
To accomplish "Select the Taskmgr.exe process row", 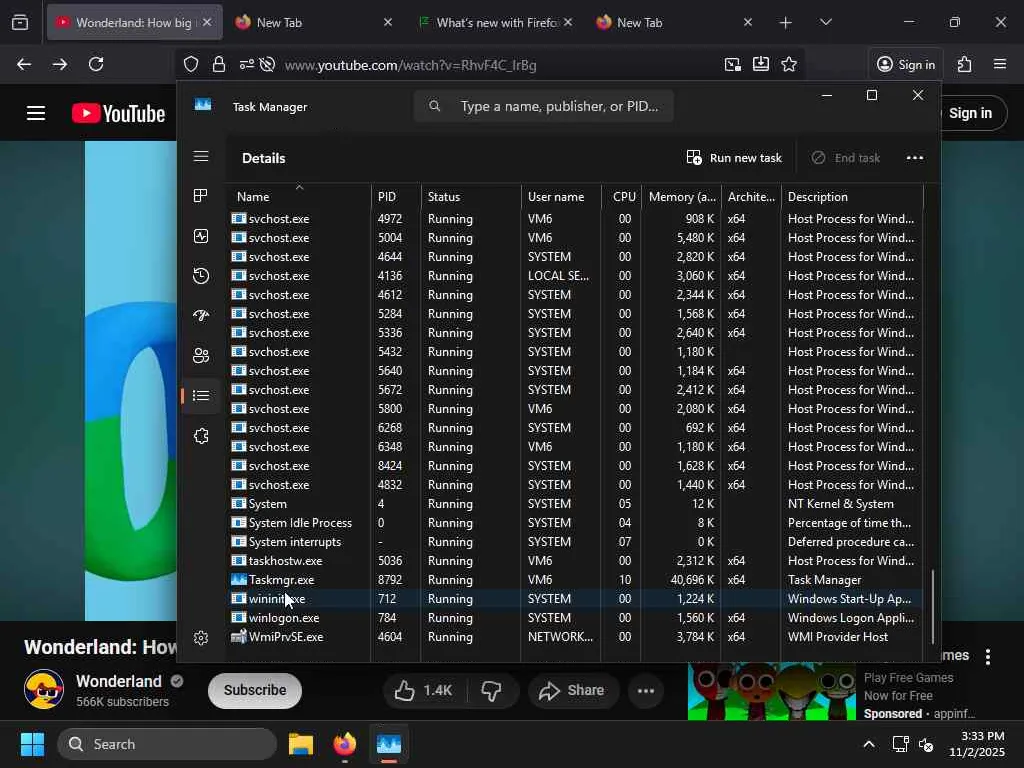I will (x=282, y=580).
